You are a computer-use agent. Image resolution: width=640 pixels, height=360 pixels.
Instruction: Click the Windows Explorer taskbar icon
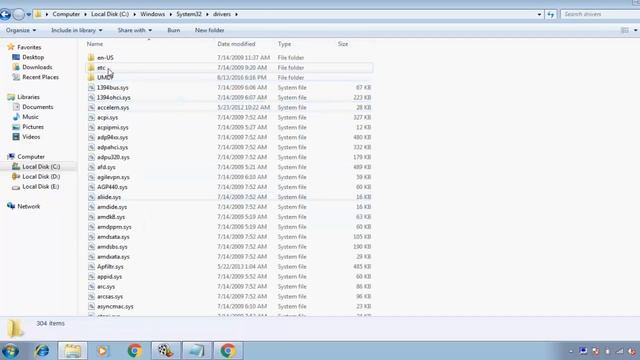(73, 351)
